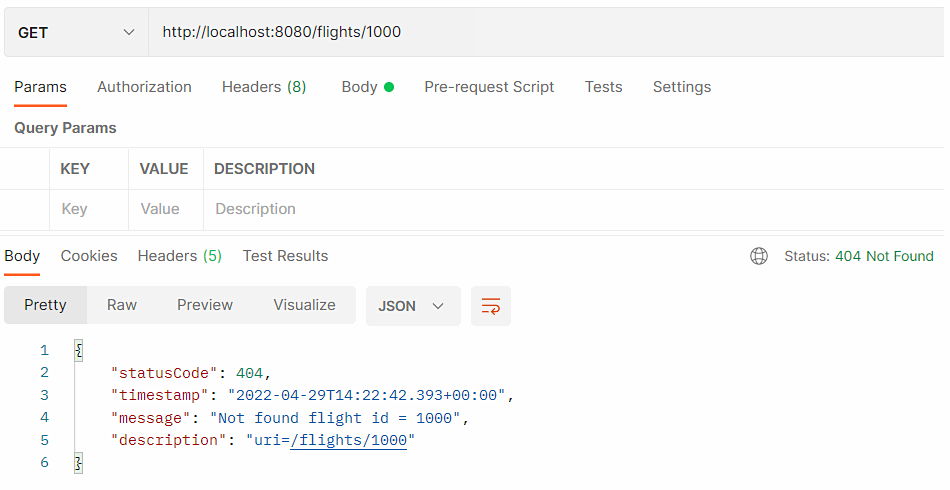Go to the Pre-request Script tab

pos(489,87)
